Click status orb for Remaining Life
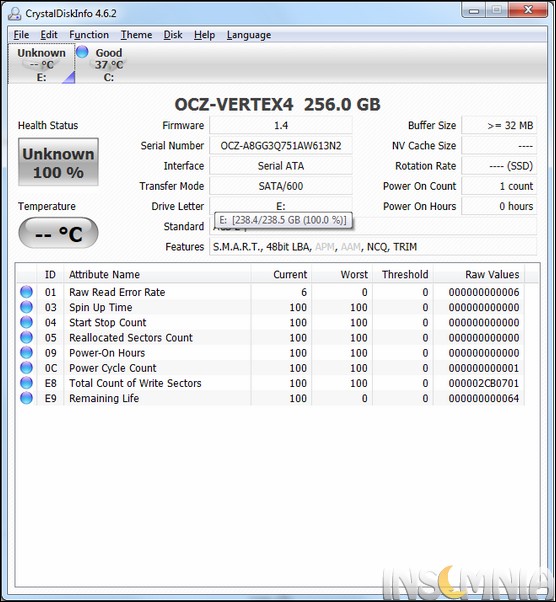 pos(26,398)
